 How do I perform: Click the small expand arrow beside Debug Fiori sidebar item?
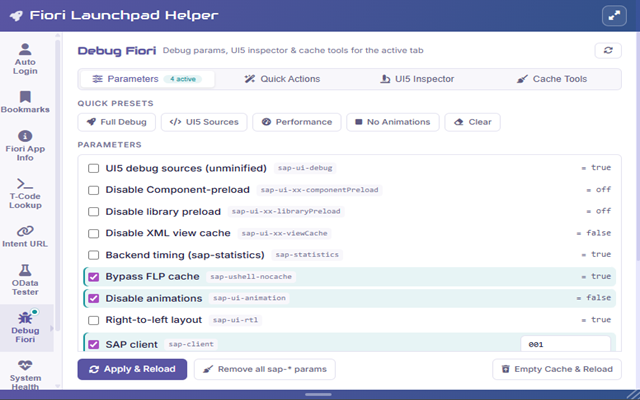(51, 328)
